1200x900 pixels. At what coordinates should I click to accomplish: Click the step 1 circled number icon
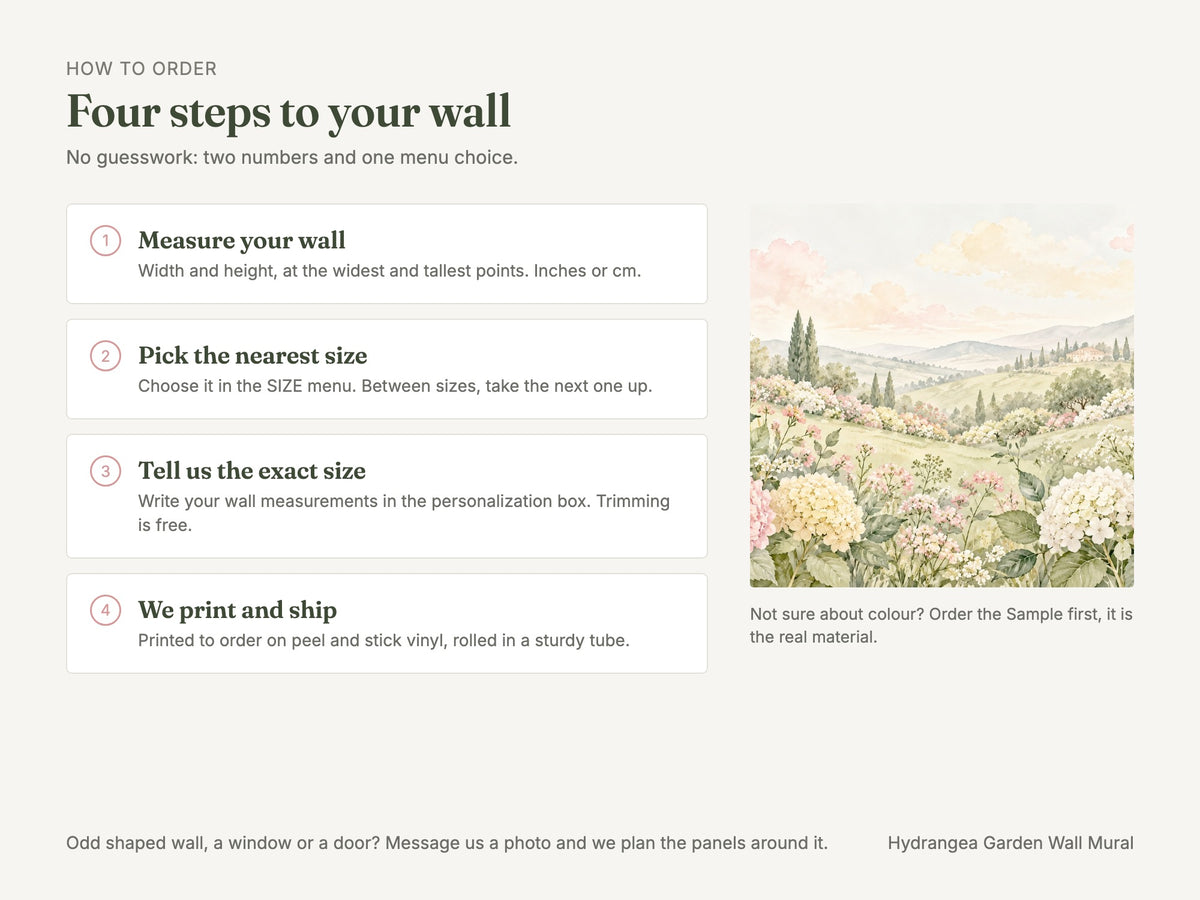click(105, 241)
